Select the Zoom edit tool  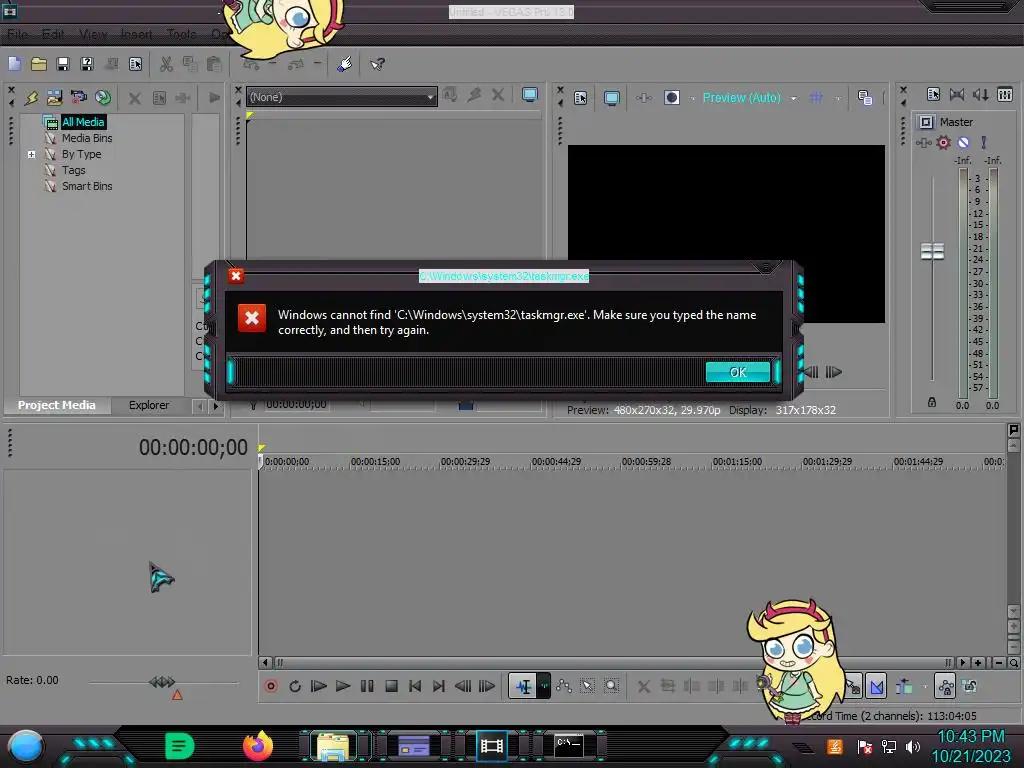click(611, 686)
